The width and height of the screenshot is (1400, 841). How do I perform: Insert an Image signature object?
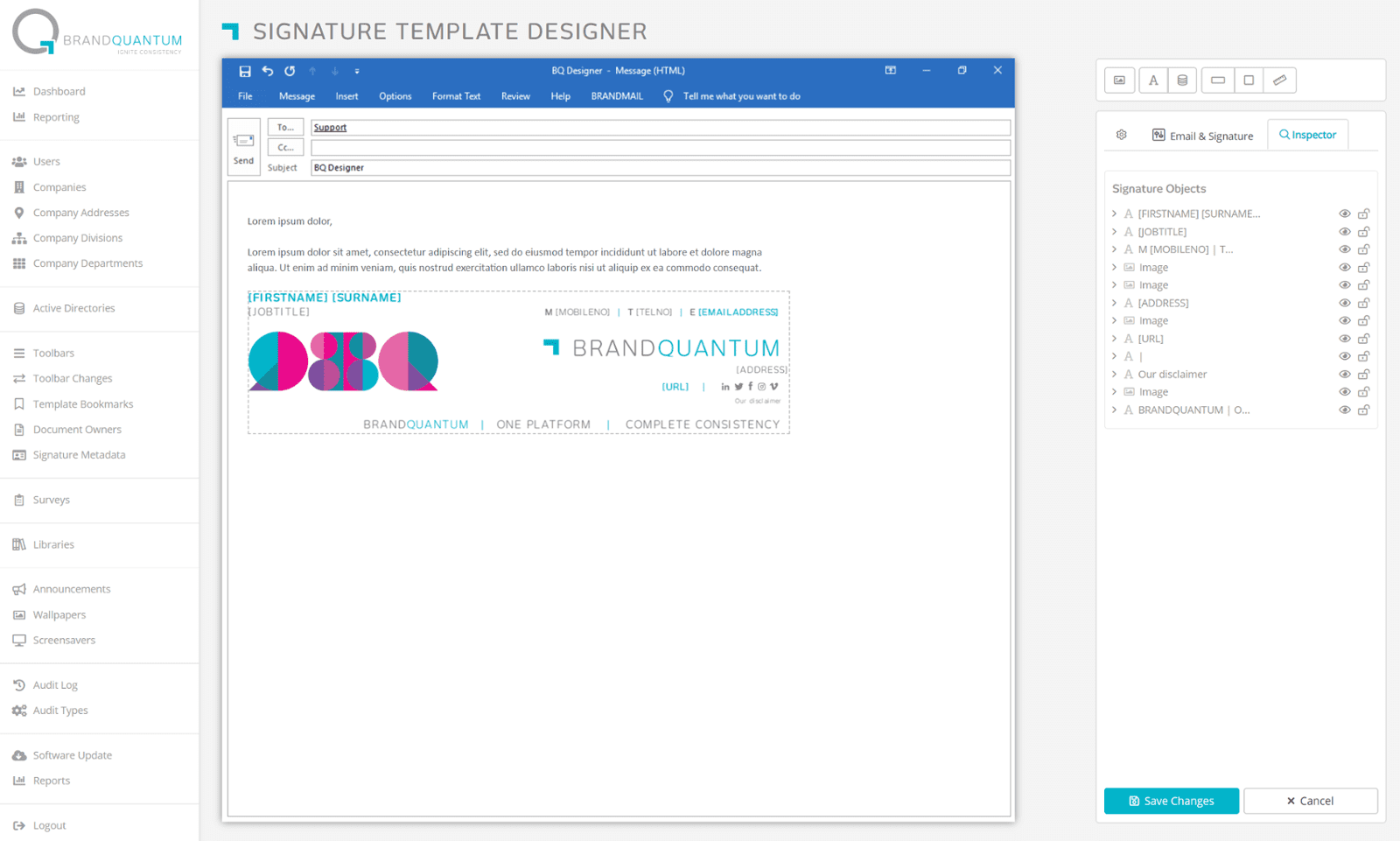pos(1119,80)
